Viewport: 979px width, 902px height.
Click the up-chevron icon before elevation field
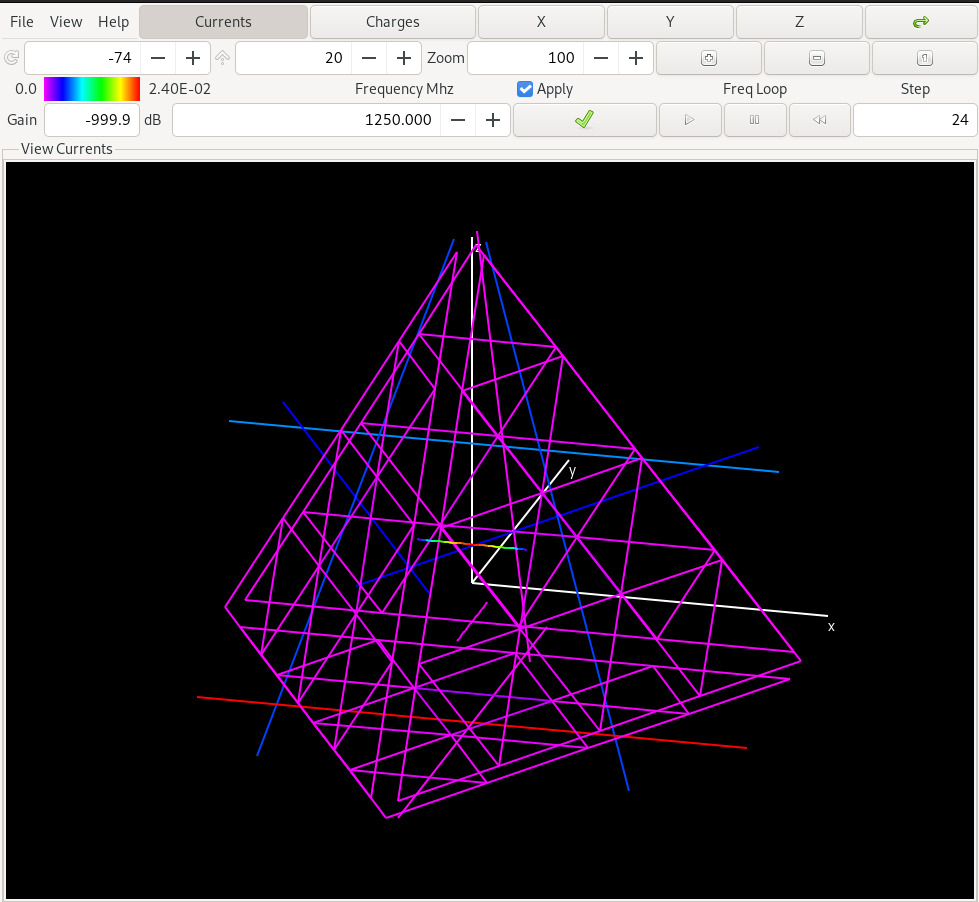[222, 57]
